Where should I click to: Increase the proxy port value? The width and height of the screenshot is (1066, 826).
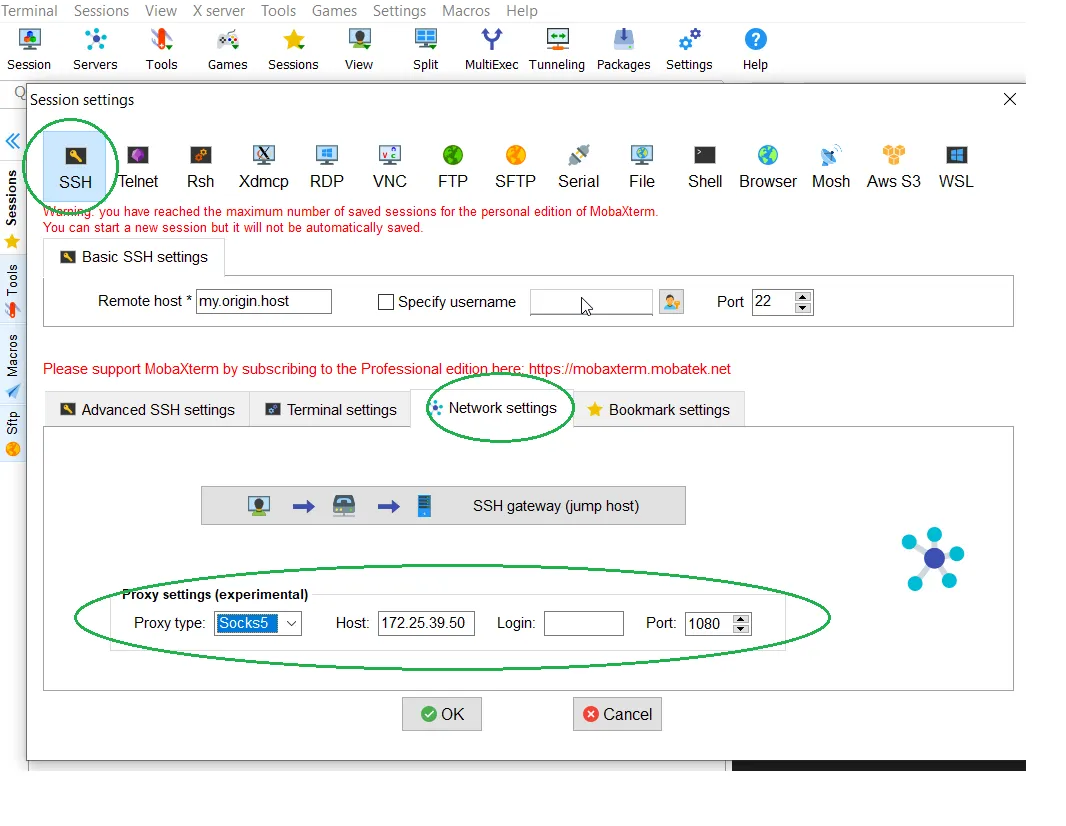click(x=741, y=619)
